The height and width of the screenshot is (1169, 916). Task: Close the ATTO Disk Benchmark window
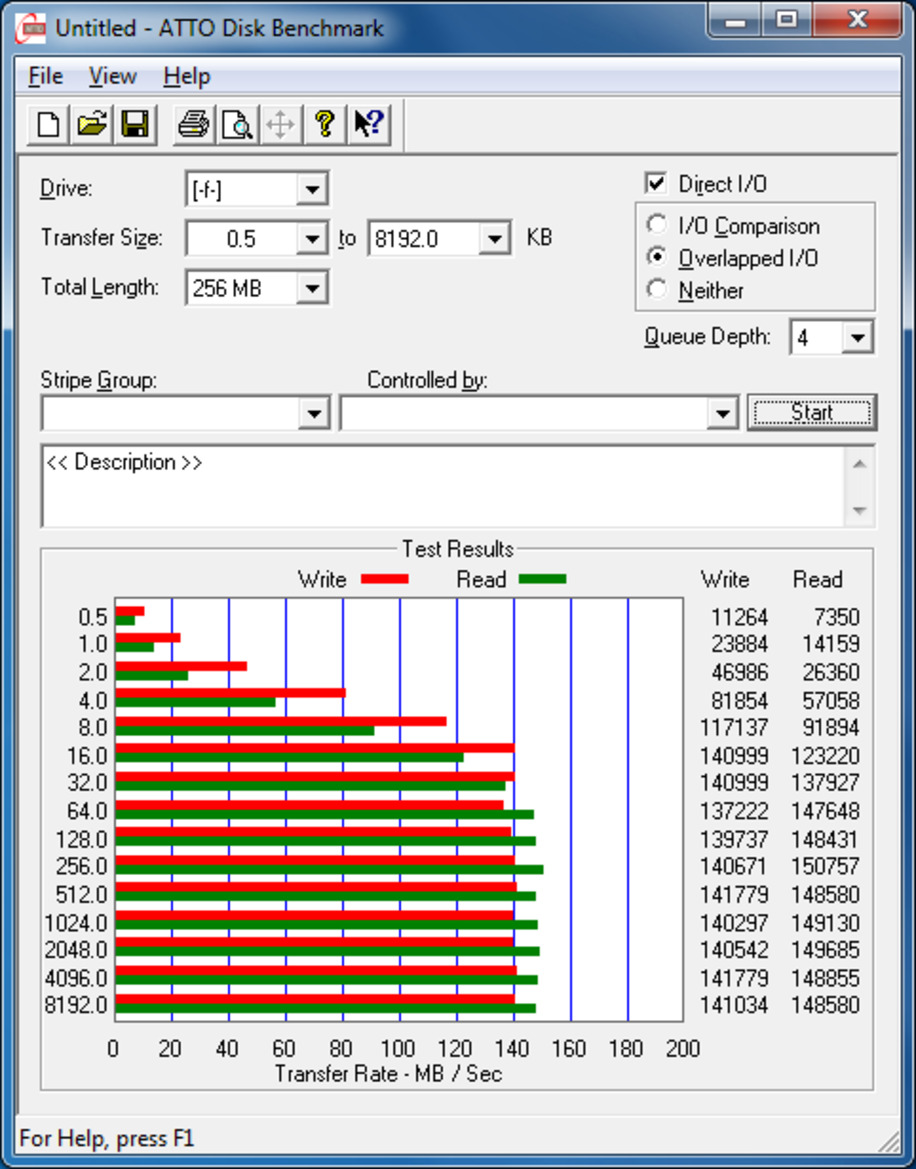pos(857,20)
